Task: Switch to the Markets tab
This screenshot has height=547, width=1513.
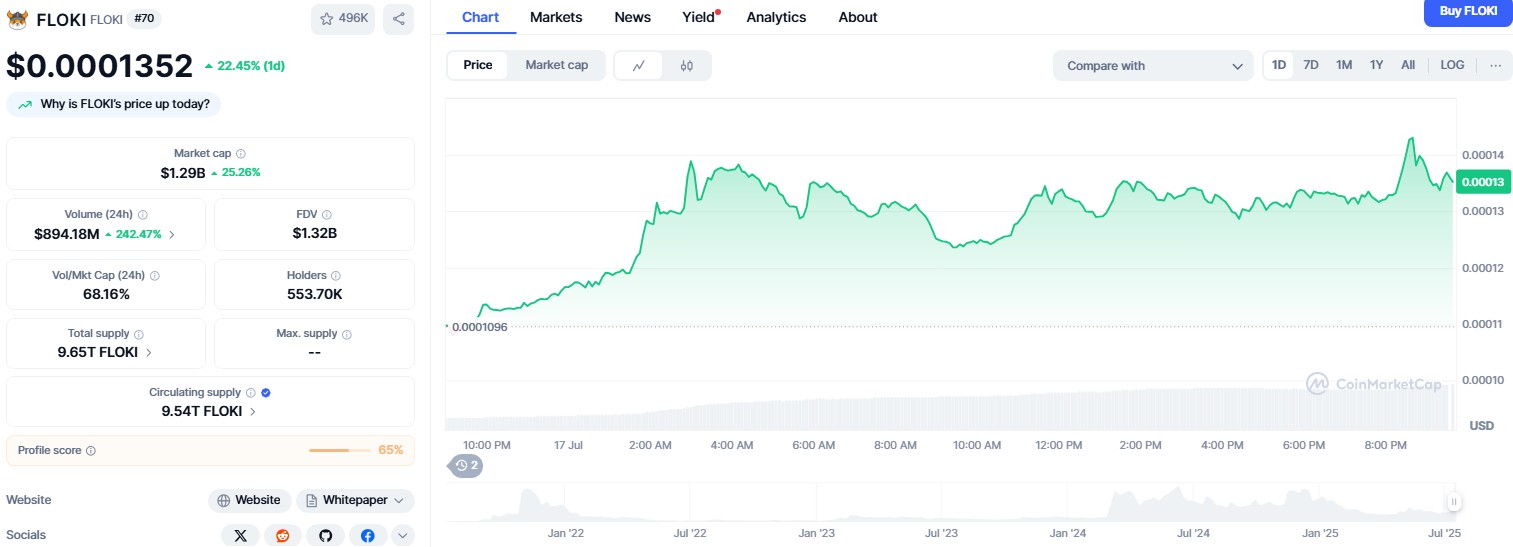Action: 556,17
